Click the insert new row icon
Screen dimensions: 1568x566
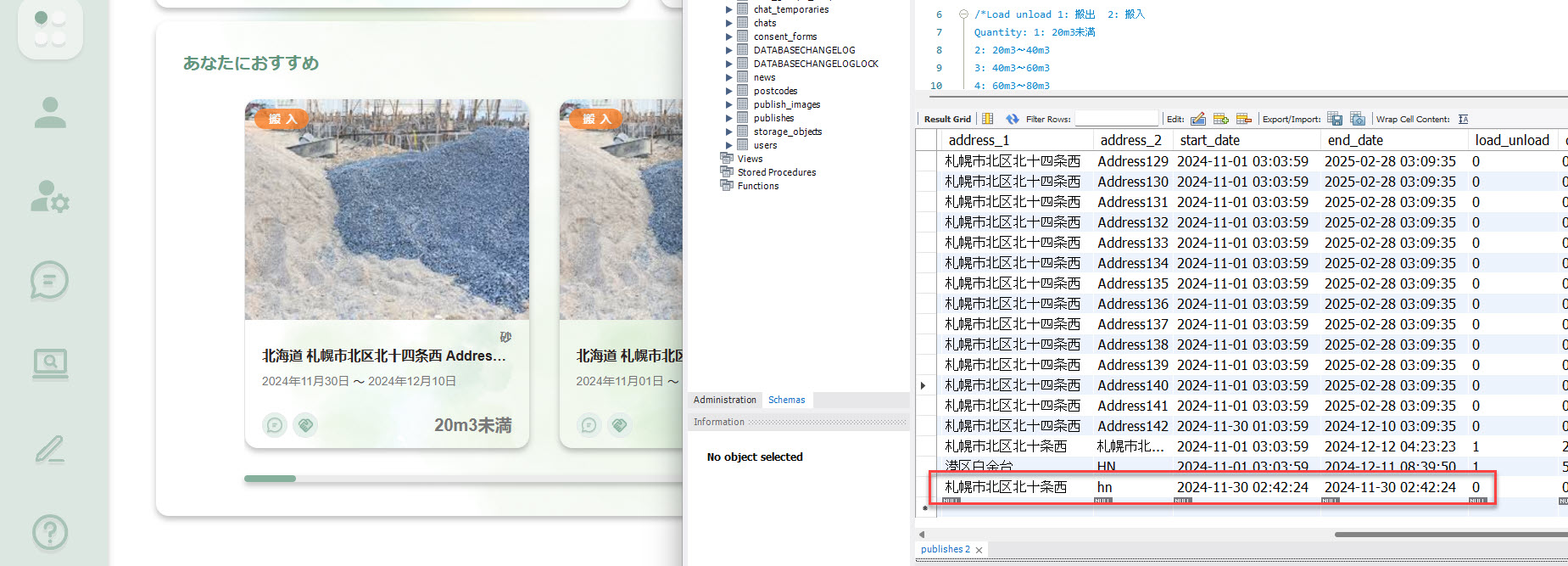[x=1220, y=119]
